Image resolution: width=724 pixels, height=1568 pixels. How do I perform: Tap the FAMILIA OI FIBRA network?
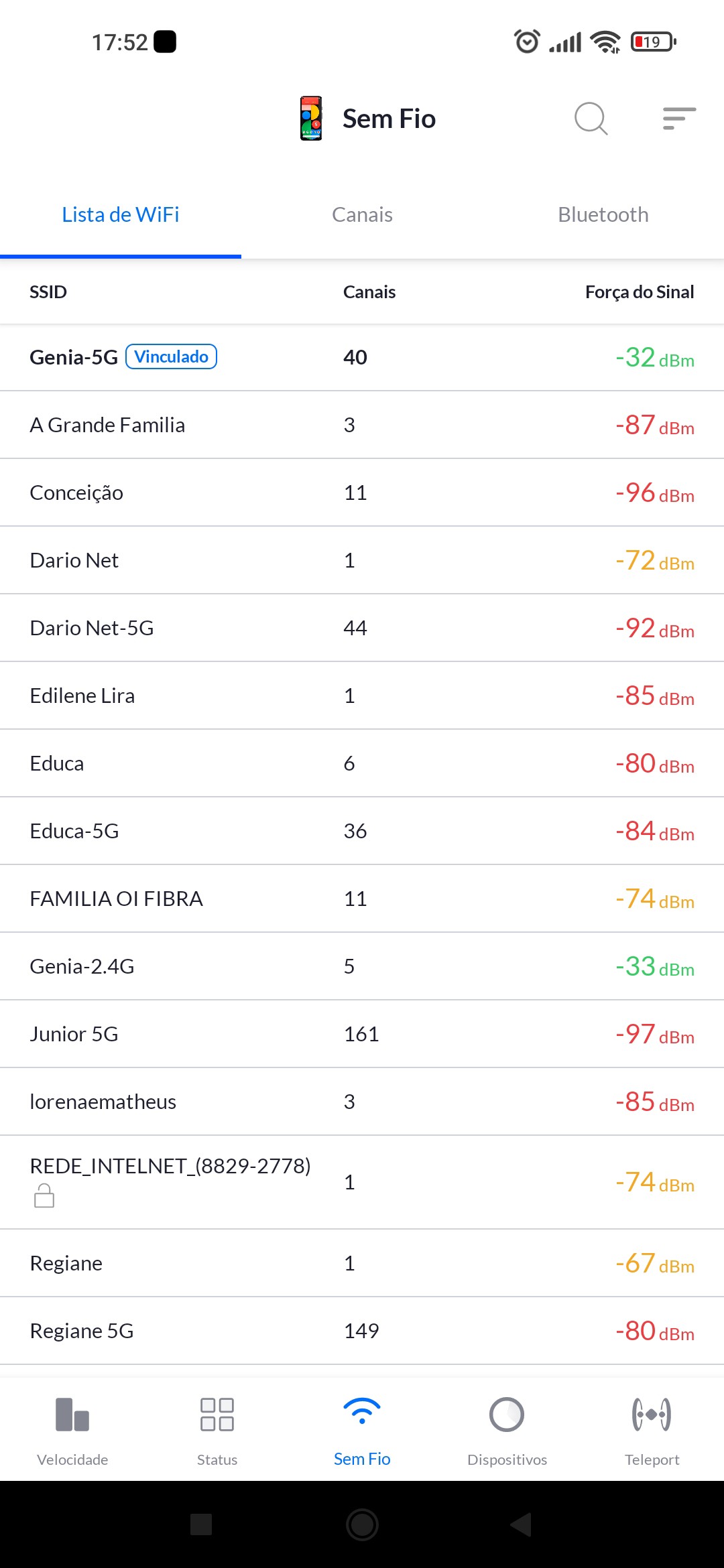tap(362, 899)
